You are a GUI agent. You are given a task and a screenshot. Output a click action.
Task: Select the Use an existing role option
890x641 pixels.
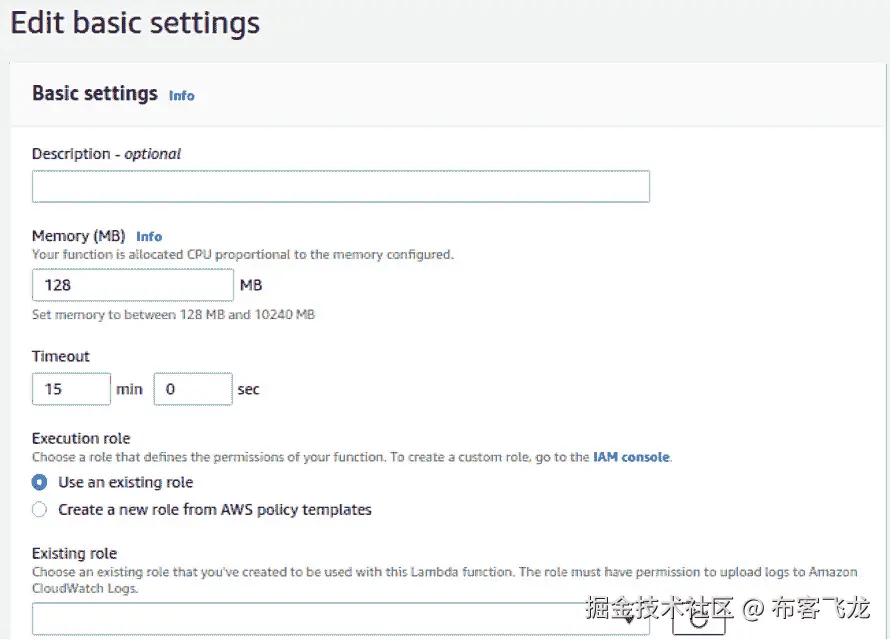coord(38,482)
